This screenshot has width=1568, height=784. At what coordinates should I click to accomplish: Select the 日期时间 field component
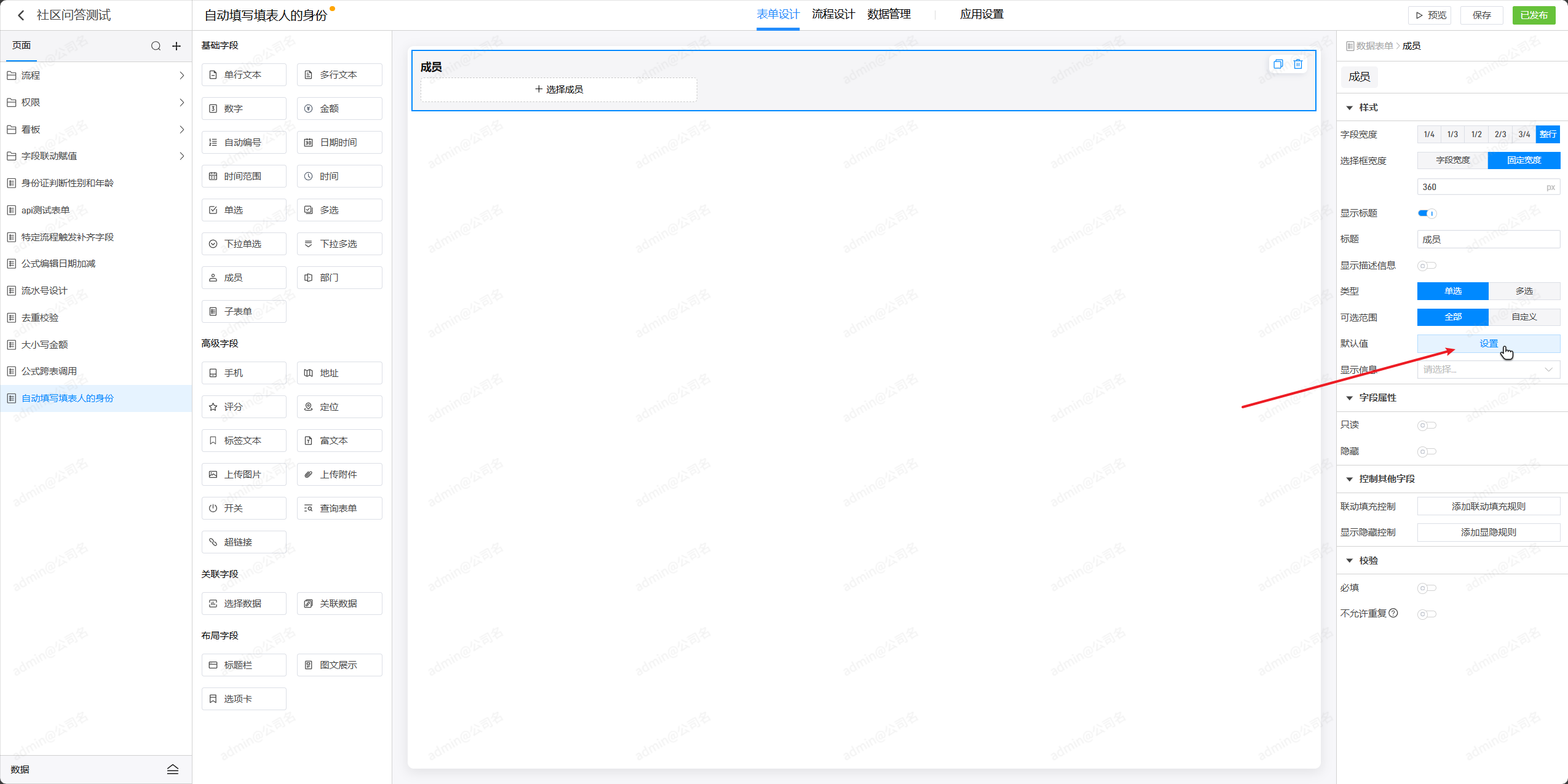tap(339, 143)
